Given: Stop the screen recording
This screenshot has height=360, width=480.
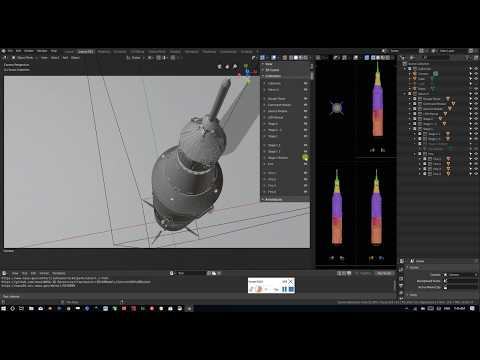Looking at the screenshot, I should pyautogui.click(x=291, y=289).
